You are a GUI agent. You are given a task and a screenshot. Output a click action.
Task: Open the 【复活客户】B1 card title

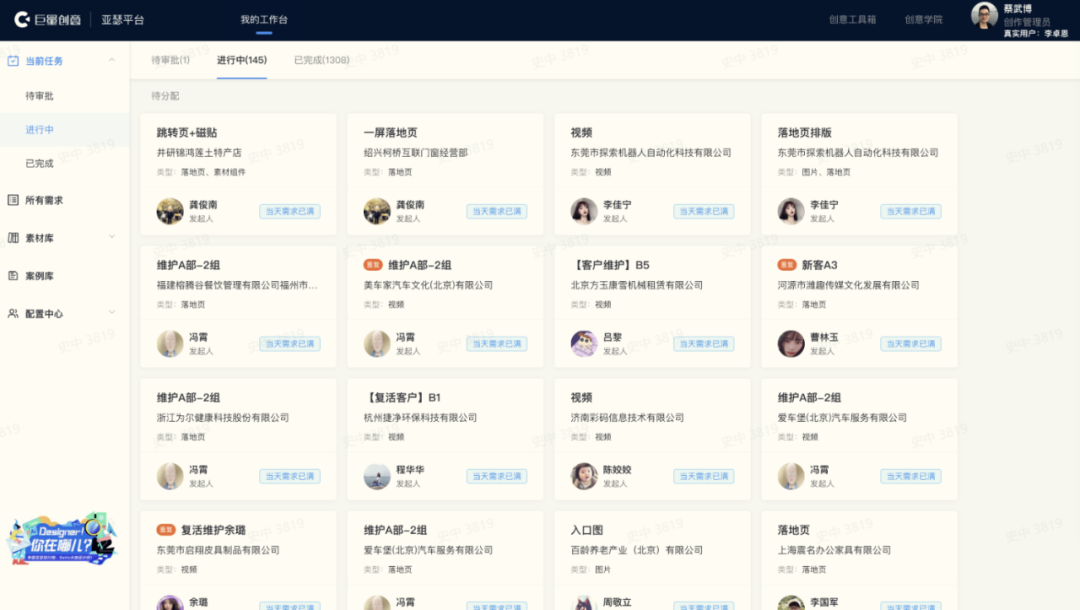402,397
